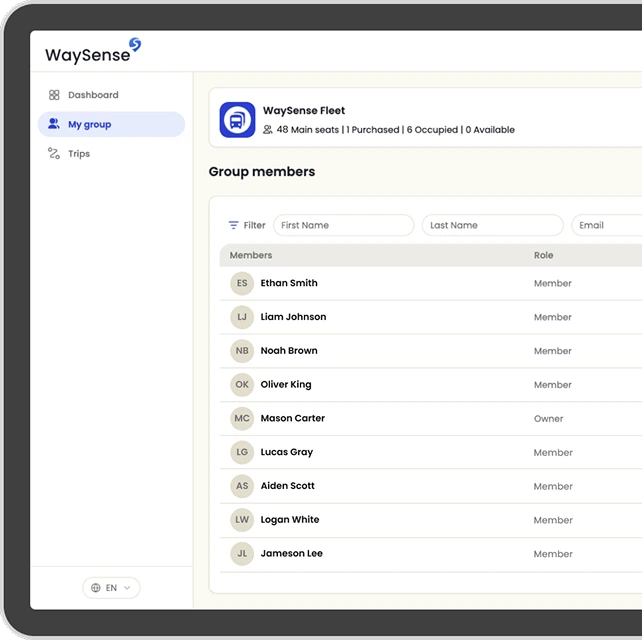The width and height of the screenshot is (642, 640).
Task: Click the seats people icon
Action: 268,130
